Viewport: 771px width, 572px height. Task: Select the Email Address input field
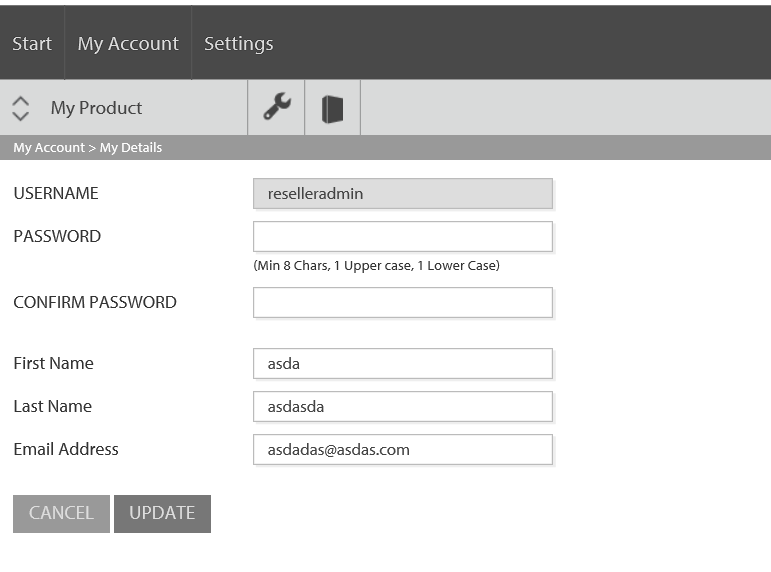click(x=403, y=450)
